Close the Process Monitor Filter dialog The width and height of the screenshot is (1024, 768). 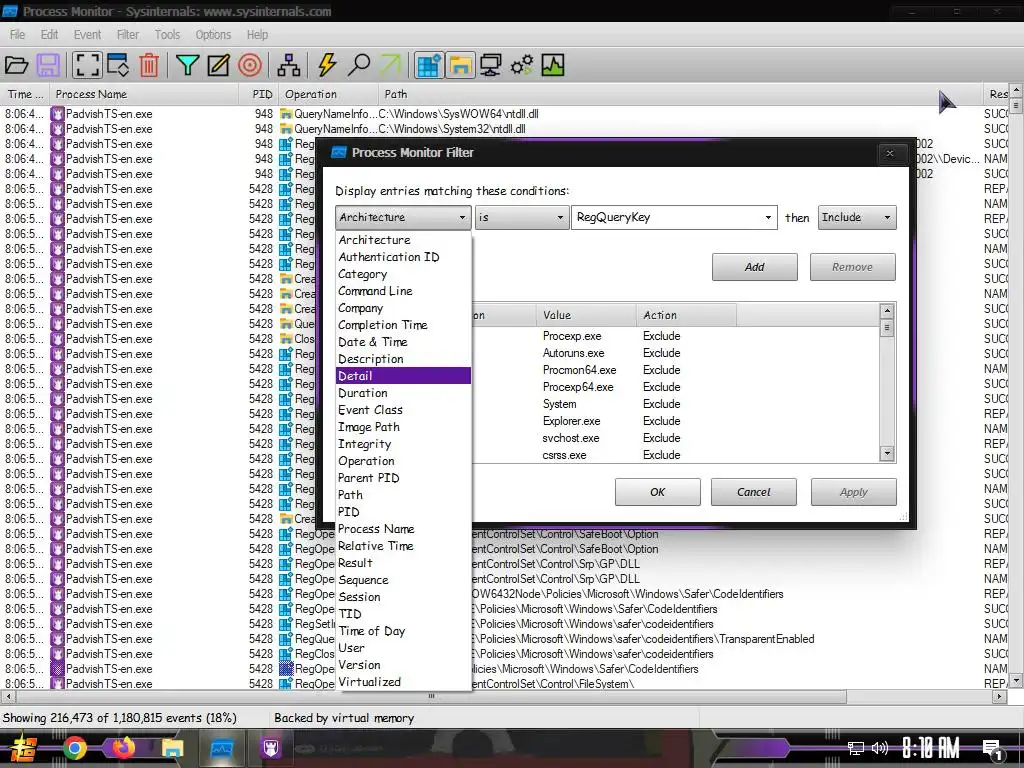point(889,153)
